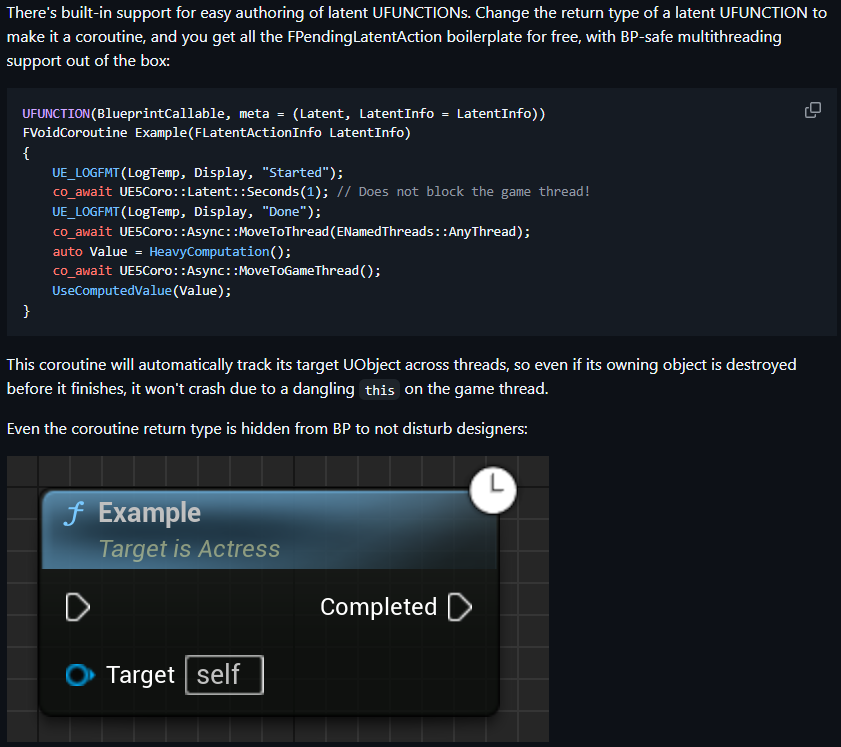Click 'FVoidCoroutine' in the code block

point(75,132)
